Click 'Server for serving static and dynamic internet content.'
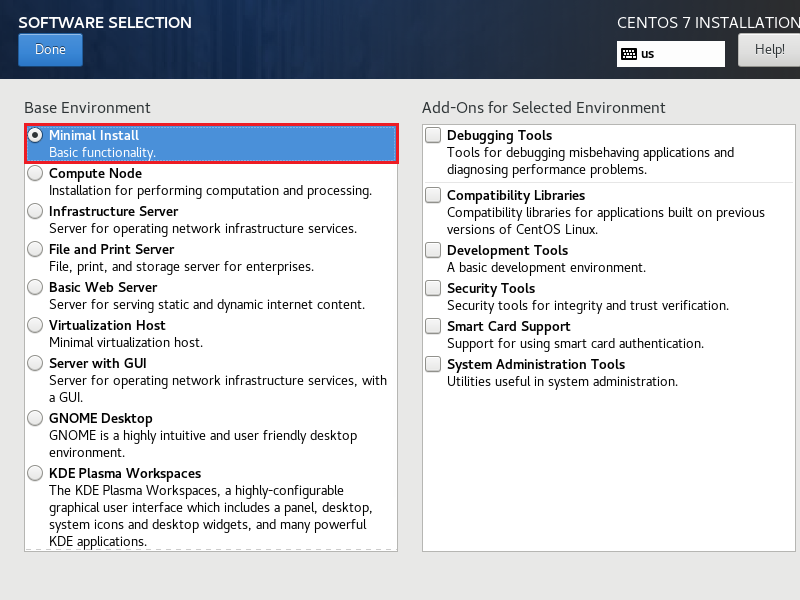800x600 pixels. [207, 305]
